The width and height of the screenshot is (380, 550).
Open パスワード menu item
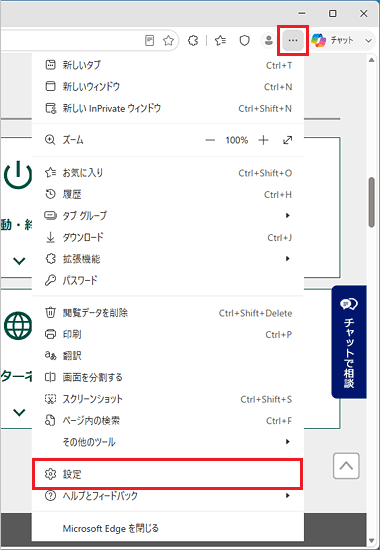(168, 280)
